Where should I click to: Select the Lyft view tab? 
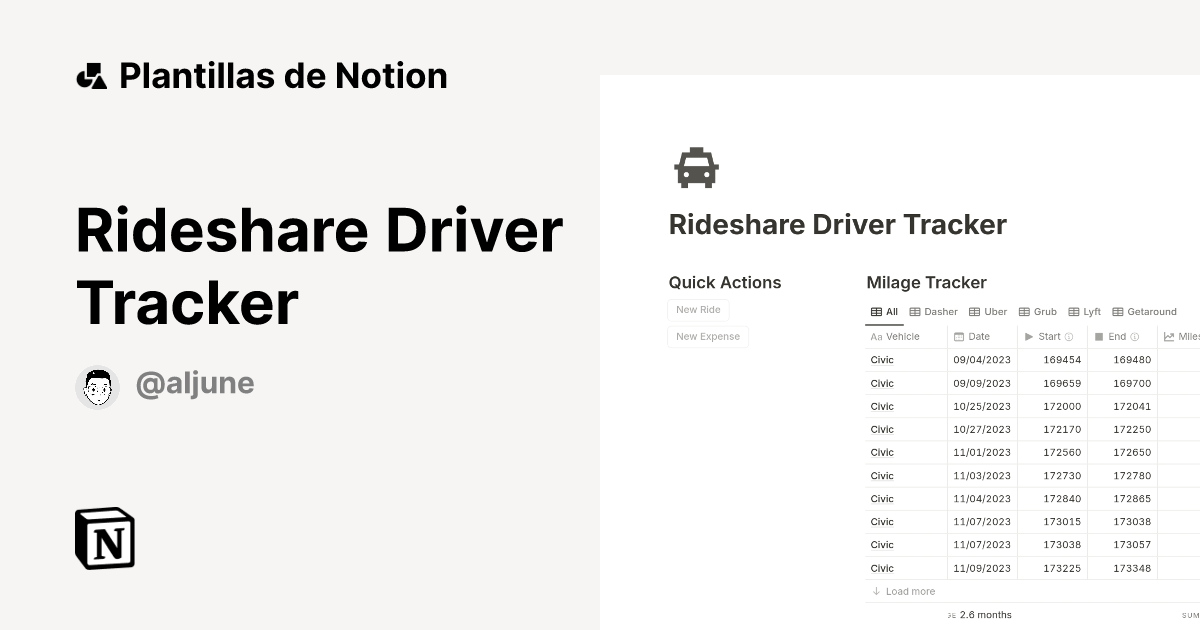(x=1085, y=311)
